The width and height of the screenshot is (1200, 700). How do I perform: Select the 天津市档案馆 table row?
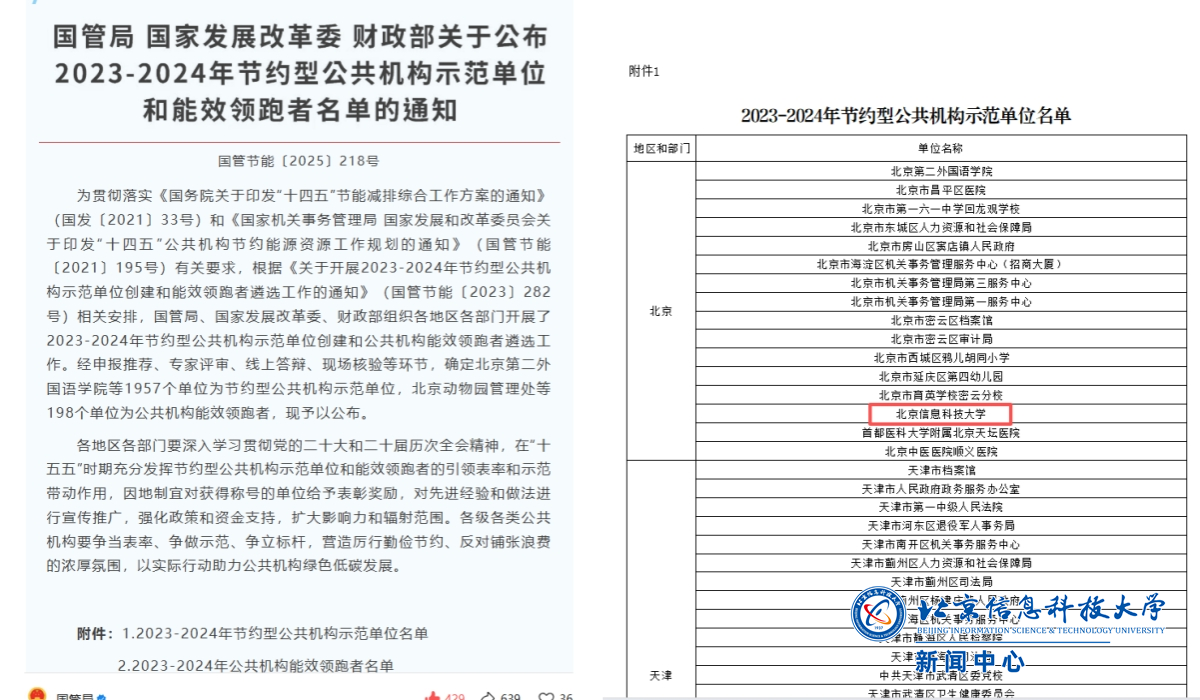click(x=940, y=470)
